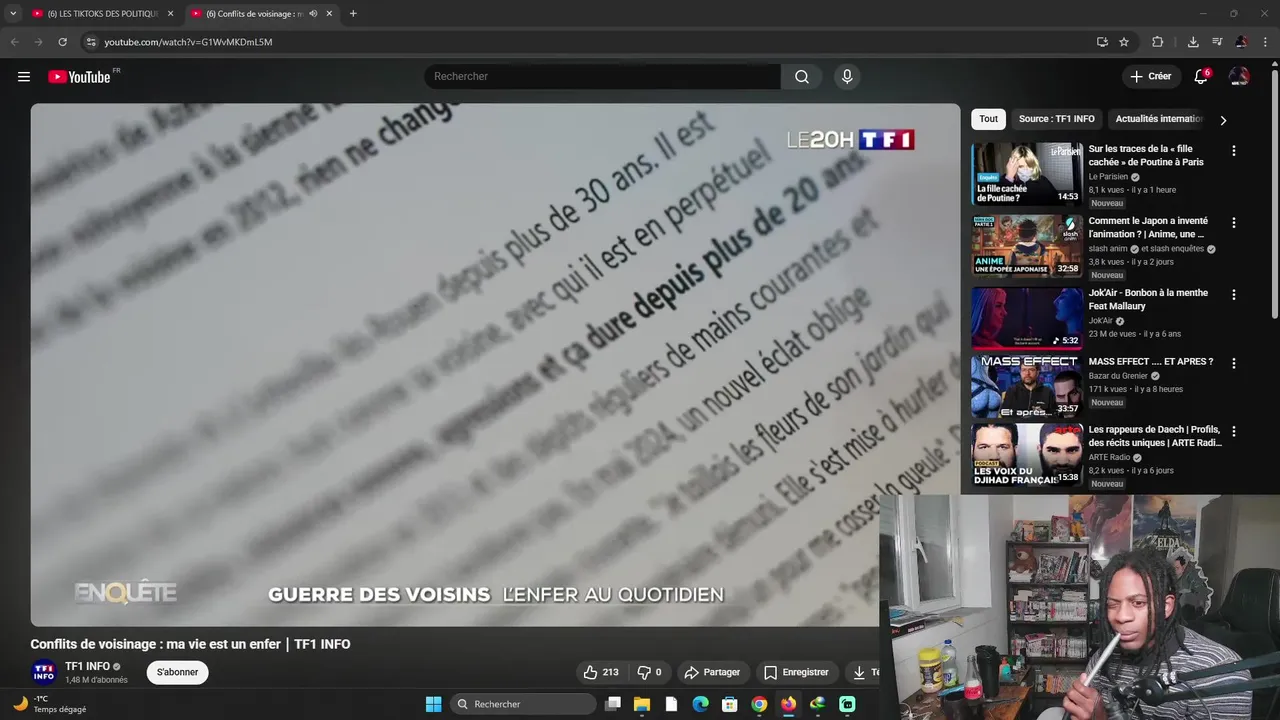
Task: Open the TF1 INFO channel avatar
Action: [x=44, y=672]
